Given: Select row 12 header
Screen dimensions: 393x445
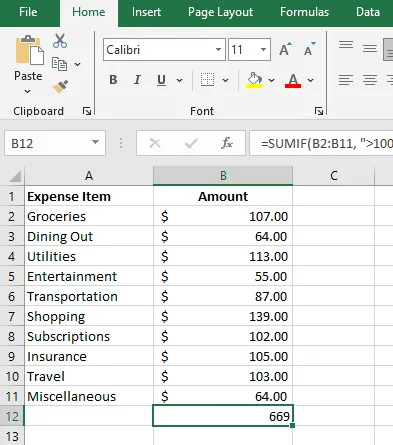Looking at the screenshot, I should coord(12,416).
